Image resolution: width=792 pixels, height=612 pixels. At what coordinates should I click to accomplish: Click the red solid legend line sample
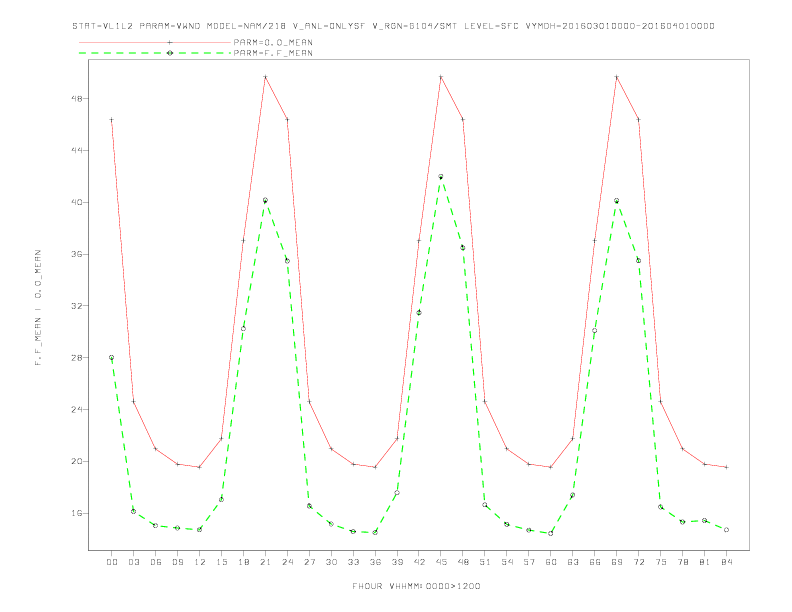click(155, 42)
